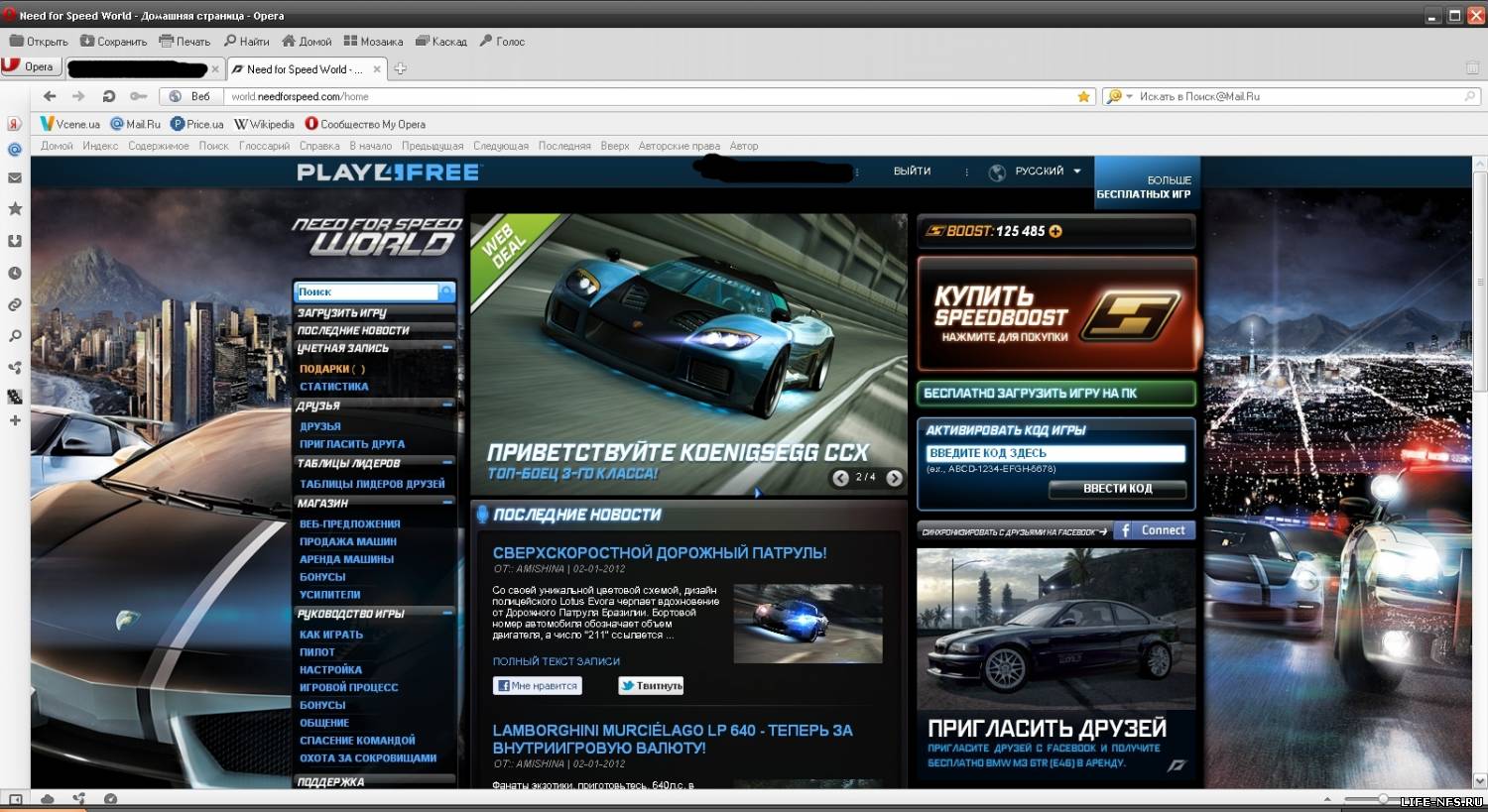1488x812 pixels.
Task: Open the Wikipedia bookmark
Action: coord(264,124)
